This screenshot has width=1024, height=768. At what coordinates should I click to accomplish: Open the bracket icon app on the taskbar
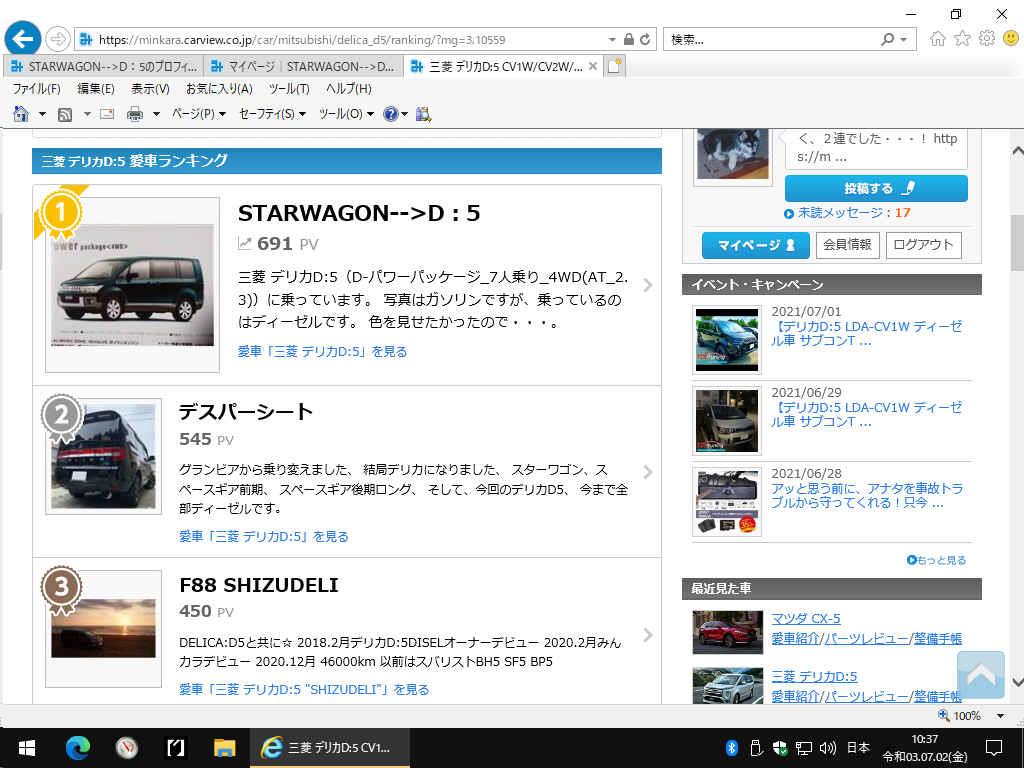[x=176, y=748]
